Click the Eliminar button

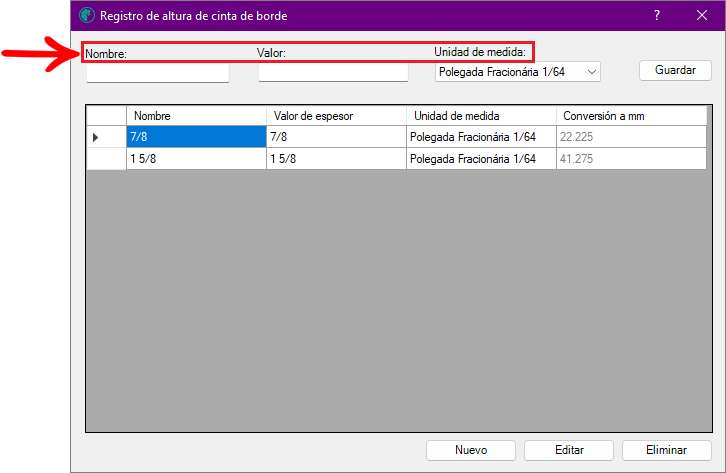667,450
